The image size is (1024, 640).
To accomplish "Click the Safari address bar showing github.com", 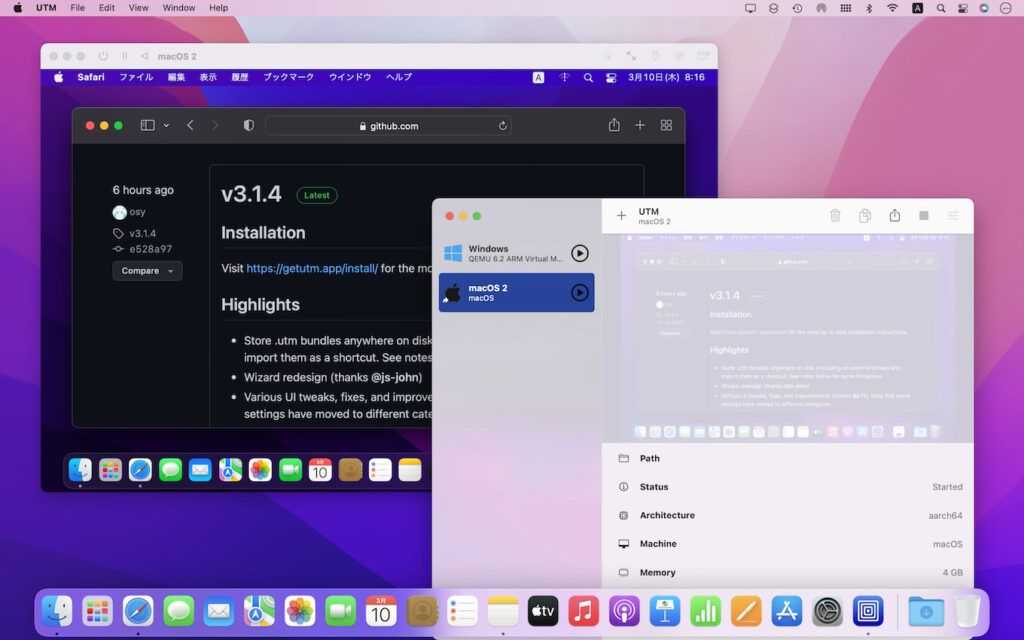I will tap(388, 125).
